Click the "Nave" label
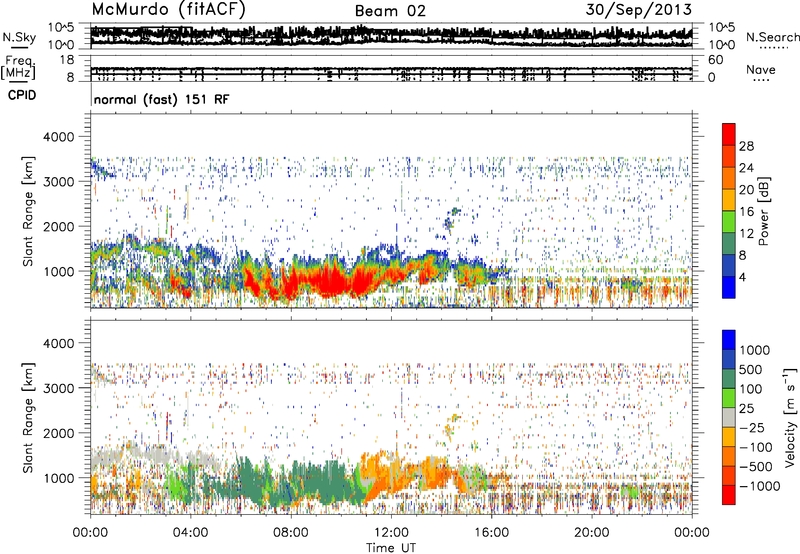 pyautogui.click(x=760, y=69)
